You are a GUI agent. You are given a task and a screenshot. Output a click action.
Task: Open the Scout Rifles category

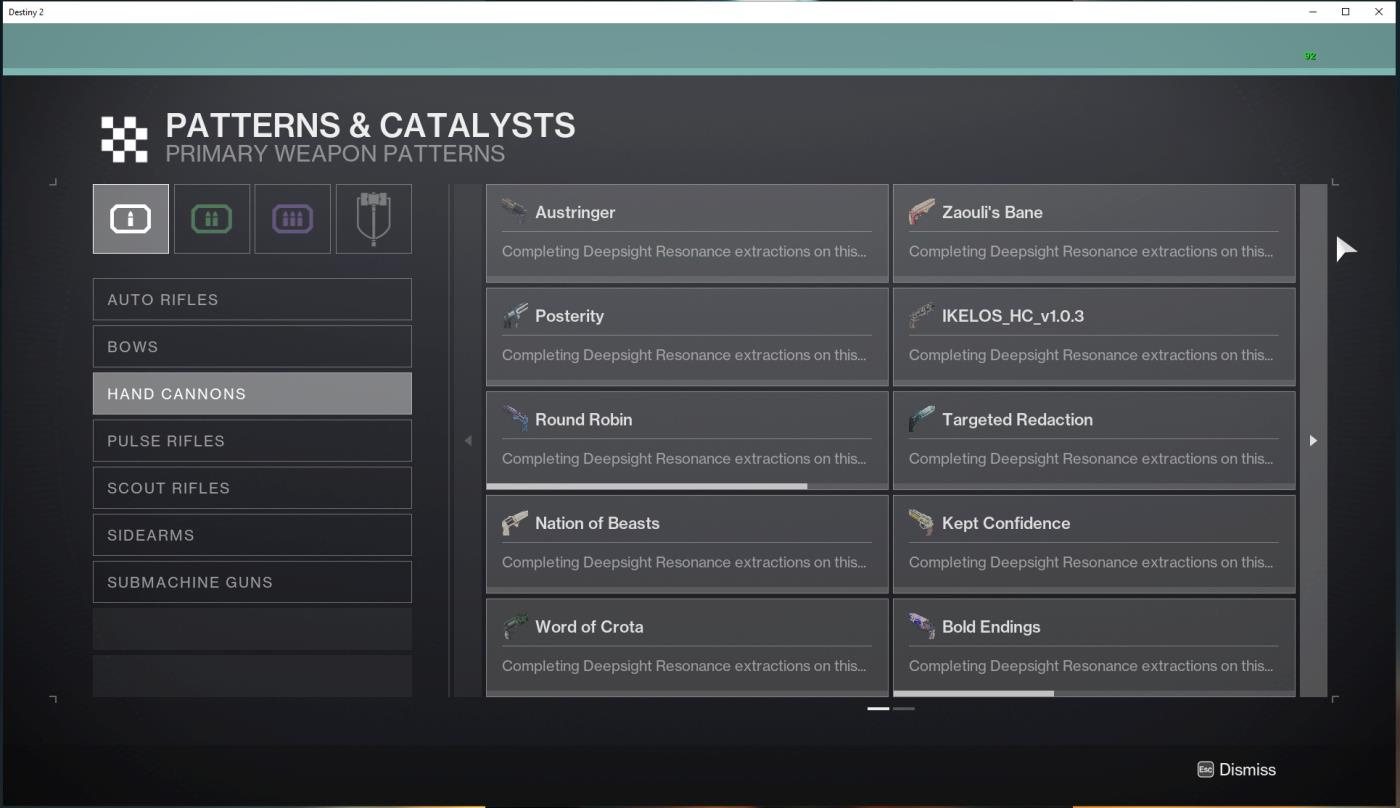pos(252,487)
